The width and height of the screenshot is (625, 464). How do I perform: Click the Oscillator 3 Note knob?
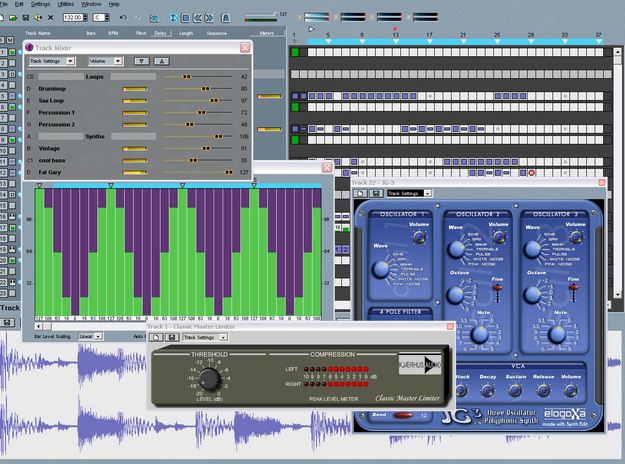557,334
